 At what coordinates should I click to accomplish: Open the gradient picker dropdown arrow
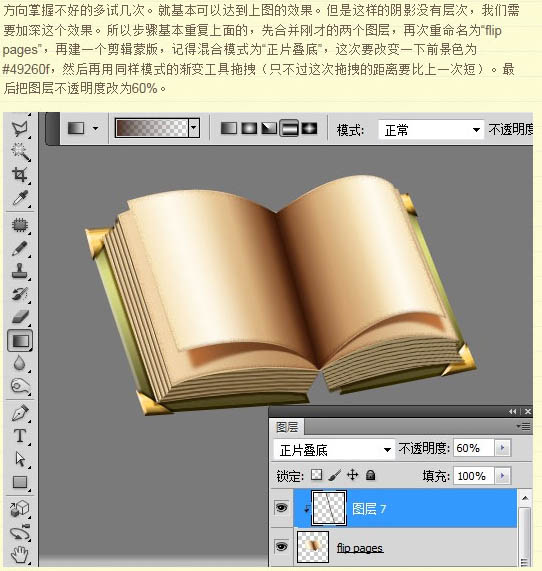(x=194, y=128)
